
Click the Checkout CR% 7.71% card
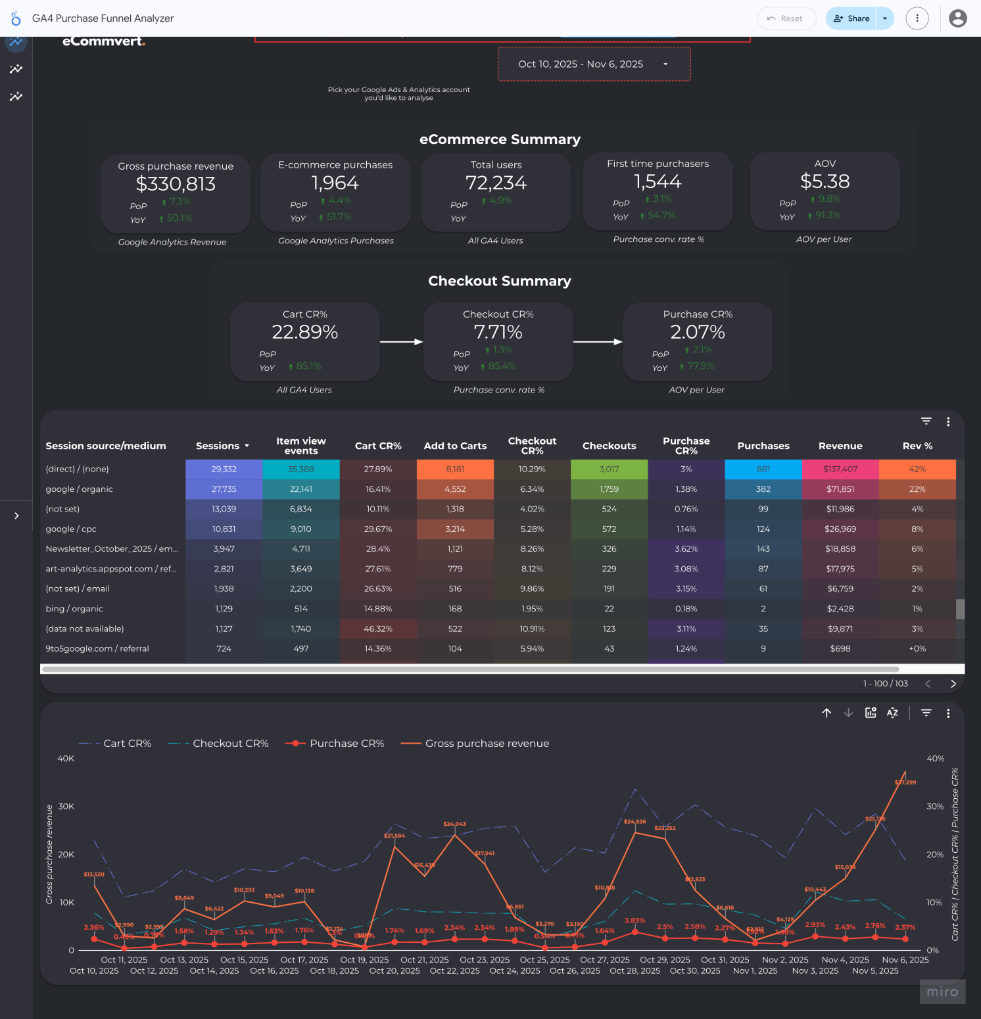point(498,342)
